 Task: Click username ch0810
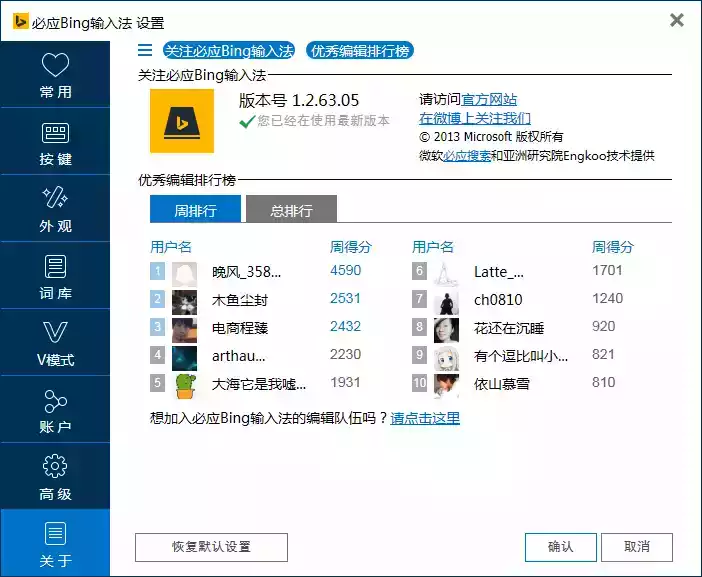(498, 300)
